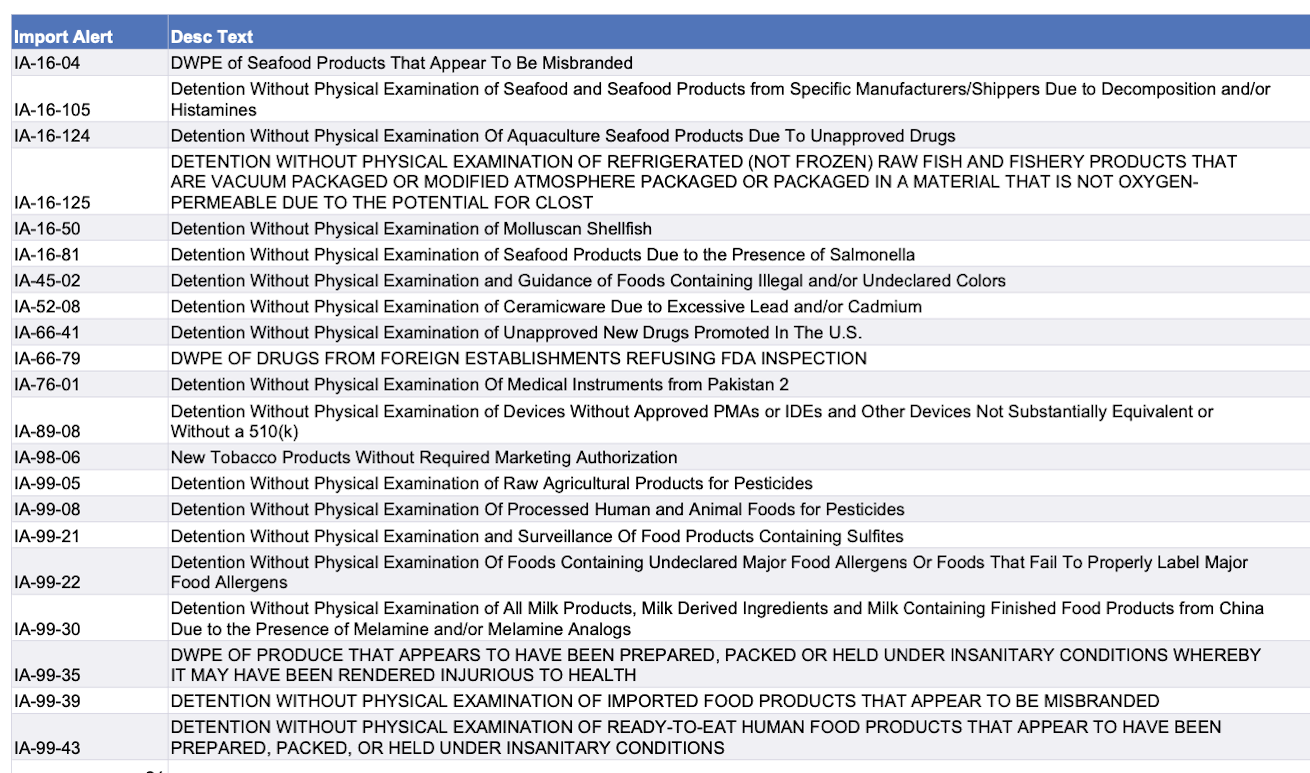1310x773 pixels.
Task: Select cell IA-16-04
Action: pos(47,63)
